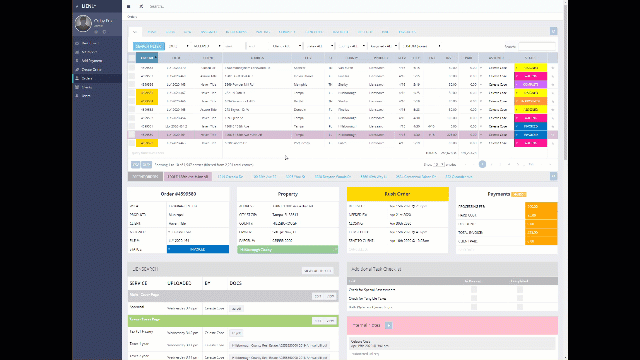640x360 pixels.
Task: Click page 1 in the table pagination
Action: coord(482,164)
